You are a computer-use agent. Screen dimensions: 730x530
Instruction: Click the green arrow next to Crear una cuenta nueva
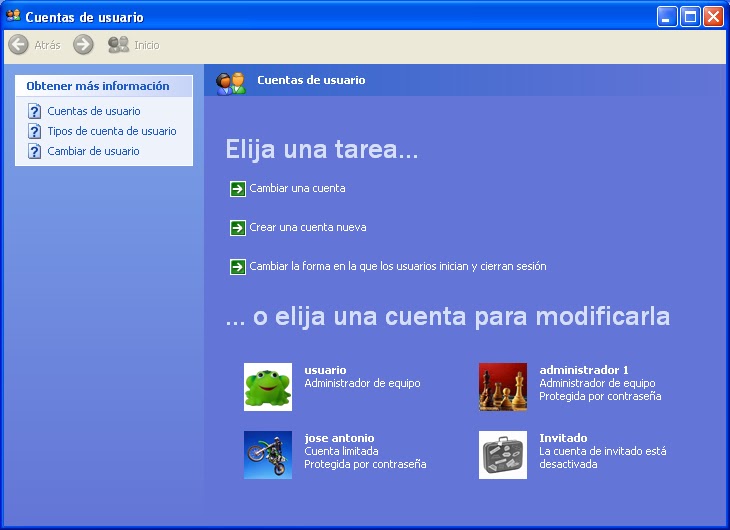(x=237, y=228)
